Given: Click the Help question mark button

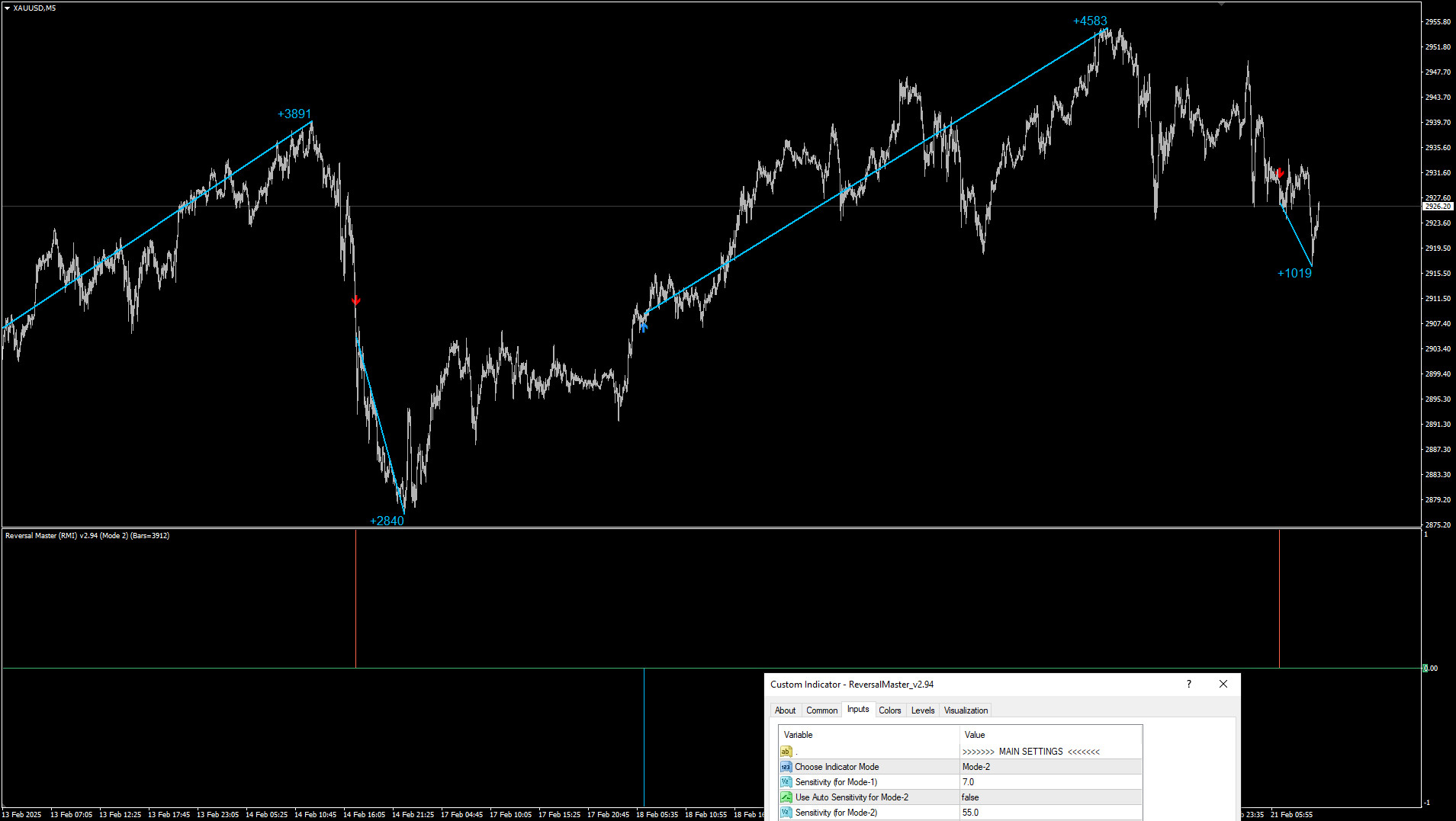Looking at the screenshot, I should 1188,684.
